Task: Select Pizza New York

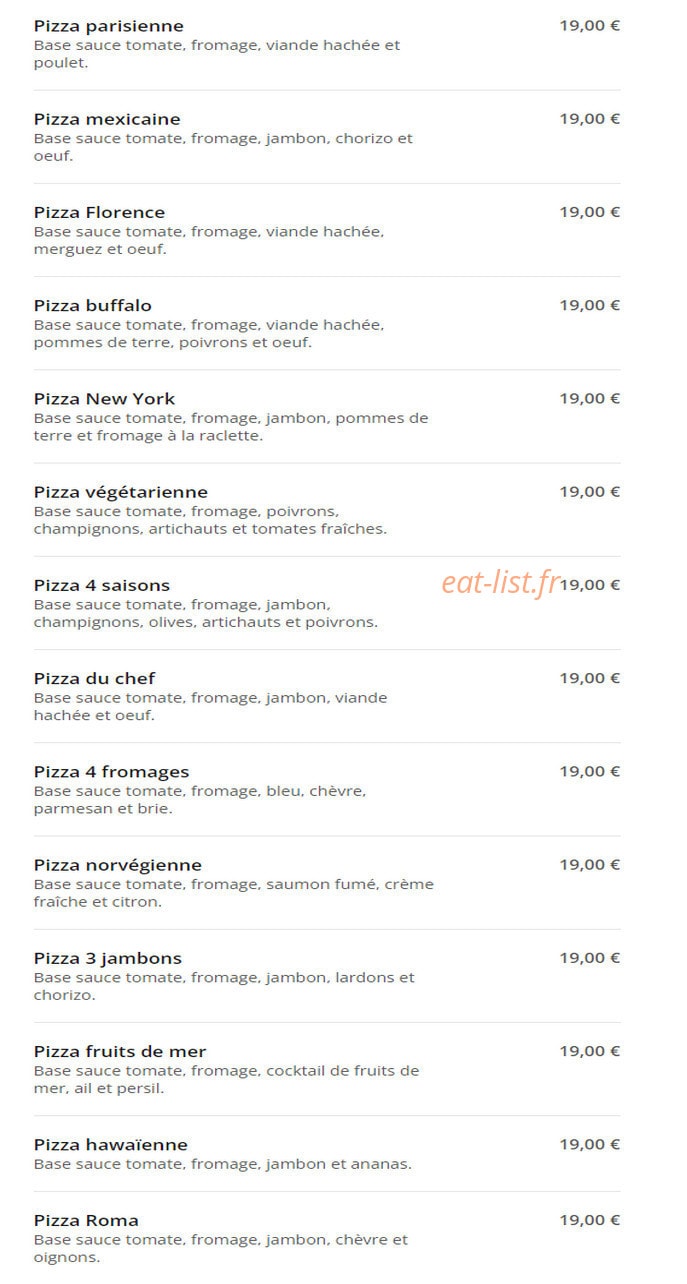Action: (104, 399)
